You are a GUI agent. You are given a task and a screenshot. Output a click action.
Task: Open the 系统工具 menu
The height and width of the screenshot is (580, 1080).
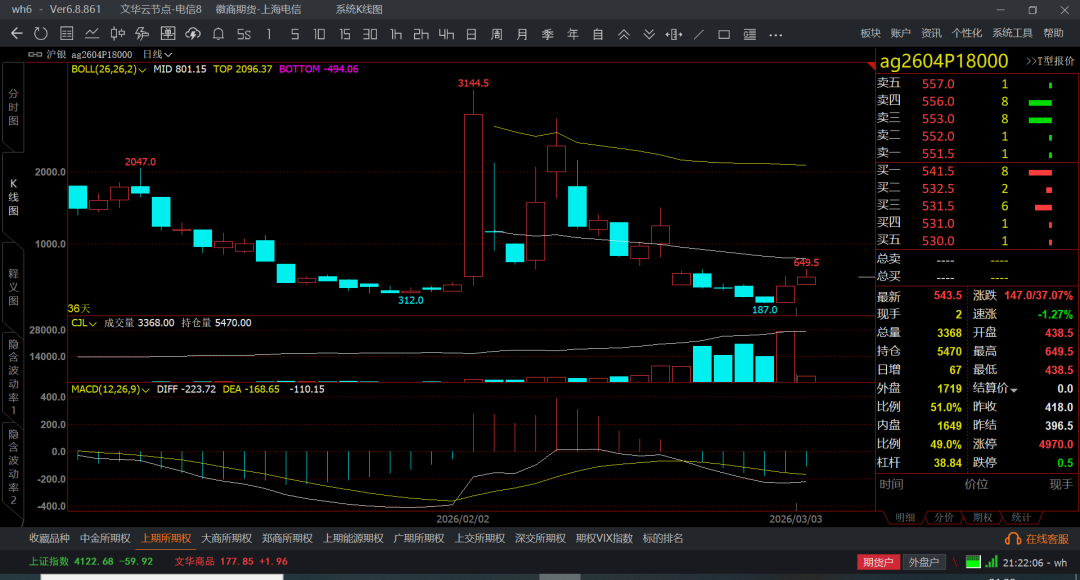click(x=1012, y=33)
